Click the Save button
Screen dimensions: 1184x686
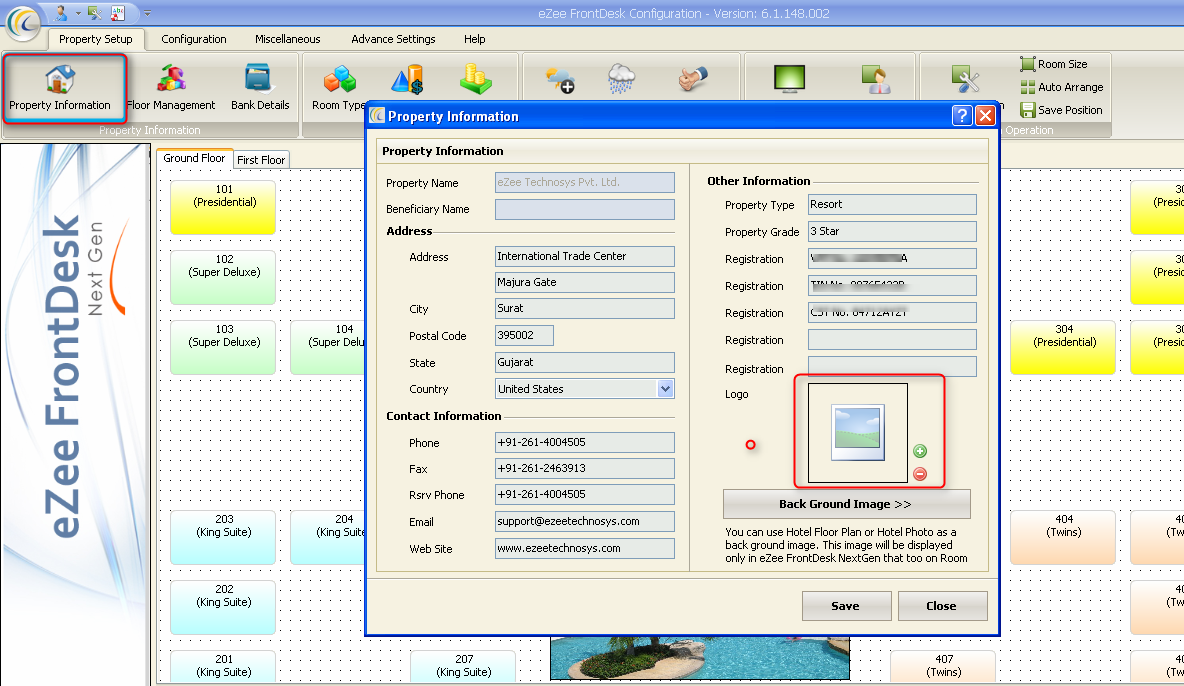846,606
